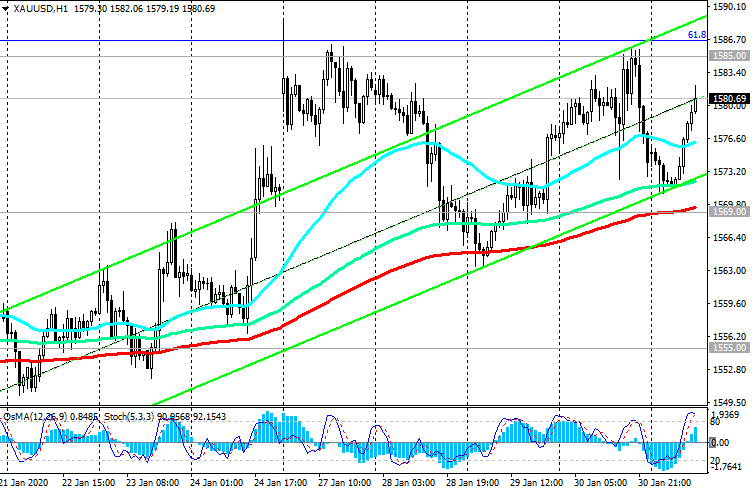The image size is (752, 494).
Task: Click the 1573.20 price scale value
Action: point(729,172)
